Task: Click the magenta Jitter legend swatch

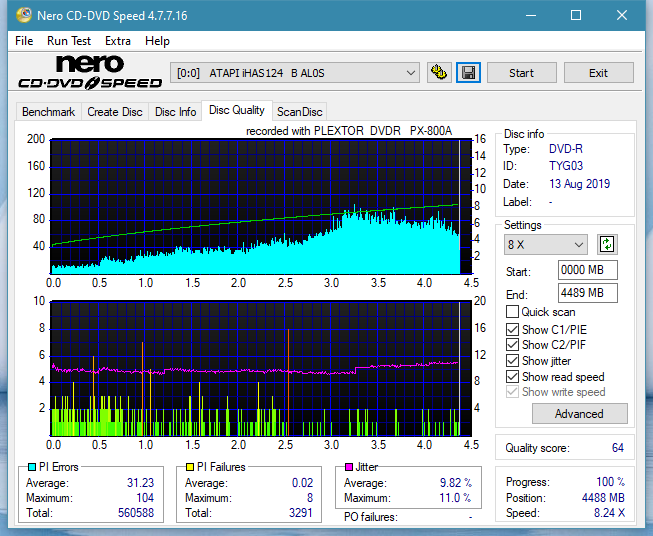Action: [x=349, y=467]
